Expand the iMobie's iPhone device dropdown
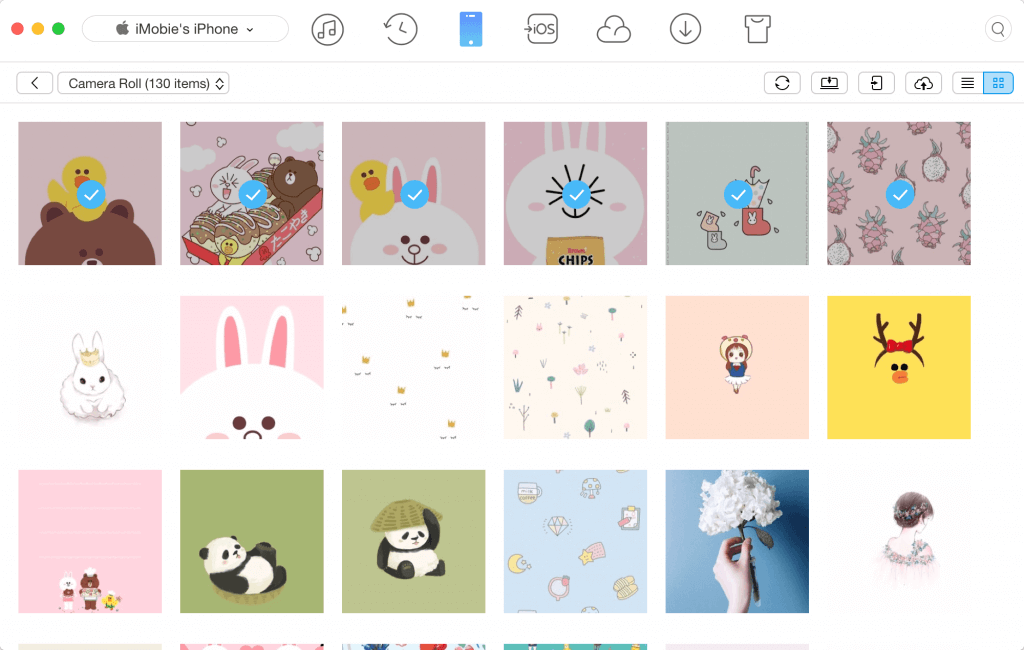This screenshot has height=650, width=1024. click(185, 29)
